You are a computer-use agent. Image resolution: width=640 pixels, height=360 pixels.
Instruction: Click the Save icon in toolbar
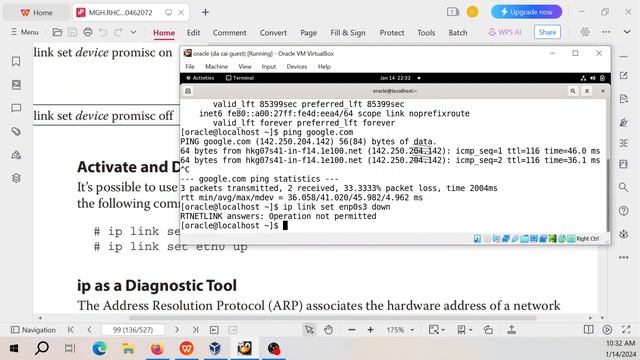pos(72,32)
